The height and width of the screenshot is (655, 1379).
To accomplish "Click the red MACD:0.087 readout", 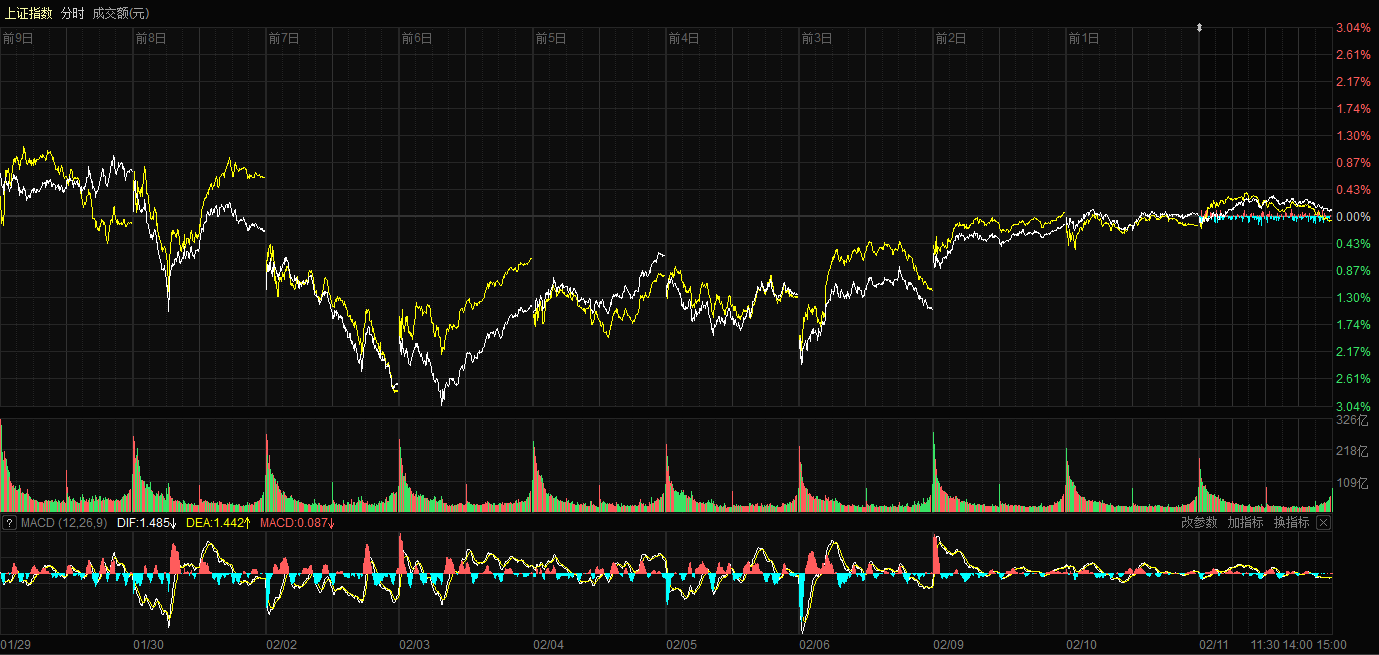I will coord(297,523).
